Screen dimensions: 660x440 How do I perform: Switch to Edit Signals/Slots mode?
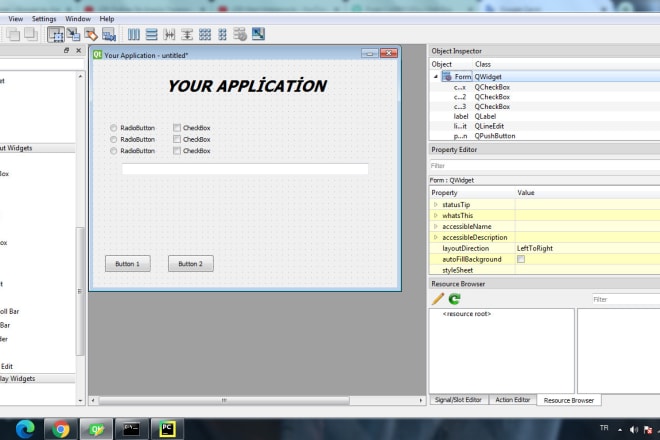tap(73, 34)
